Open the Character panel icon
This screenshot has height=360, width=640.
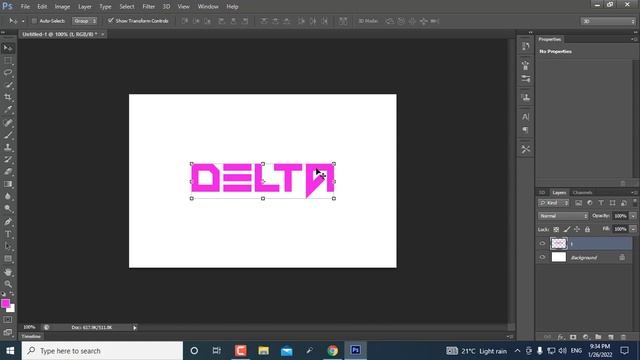526,117
